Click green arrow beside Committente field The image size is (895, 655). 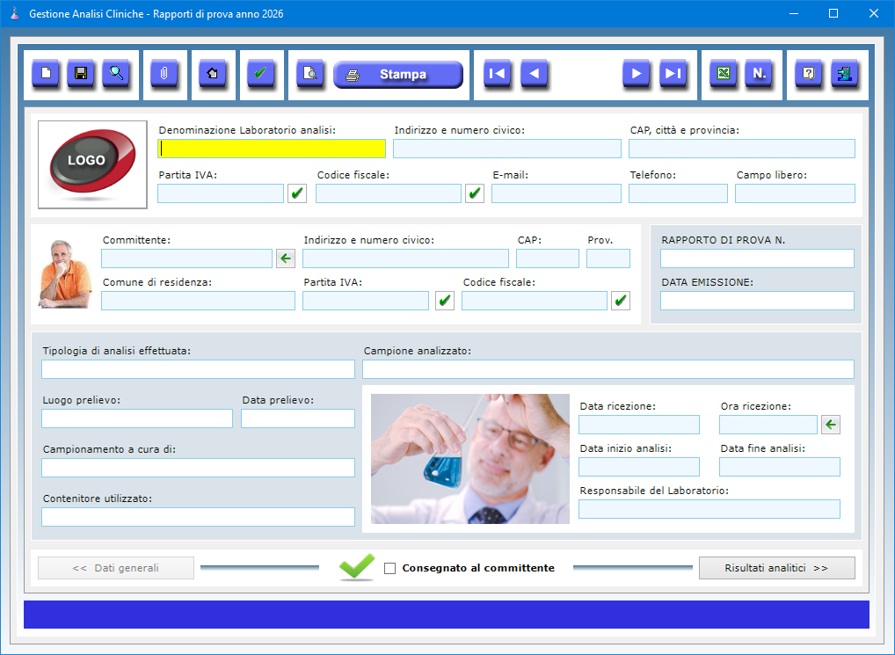coord(285,258)
